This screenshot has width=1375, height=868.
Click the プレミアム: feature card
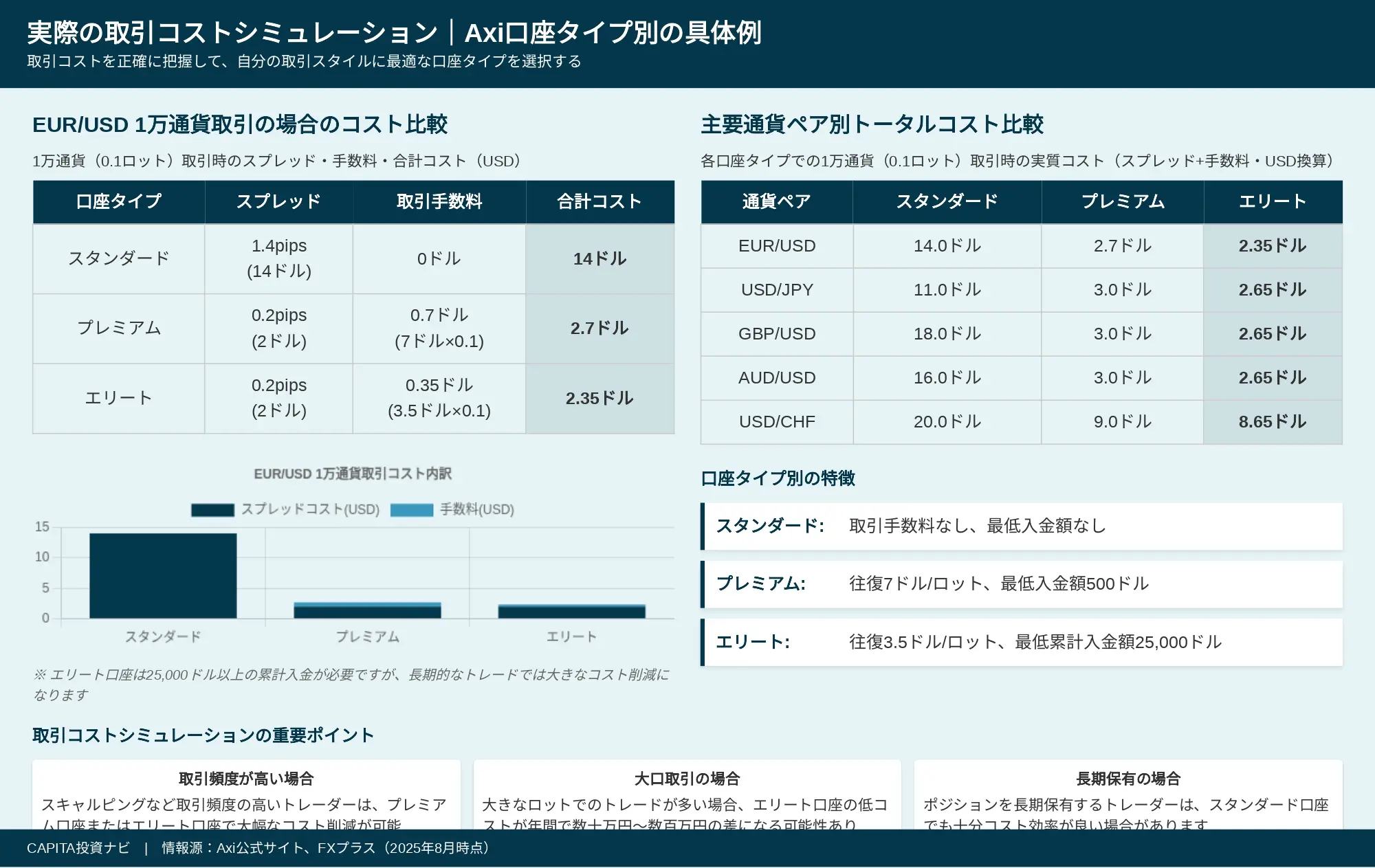point(1022,584)
